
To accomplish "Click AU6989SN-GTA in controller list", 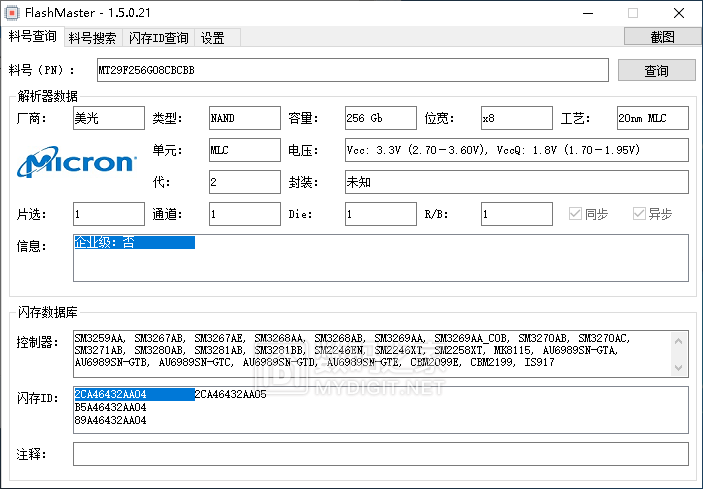I will click(x=580, y=350).
